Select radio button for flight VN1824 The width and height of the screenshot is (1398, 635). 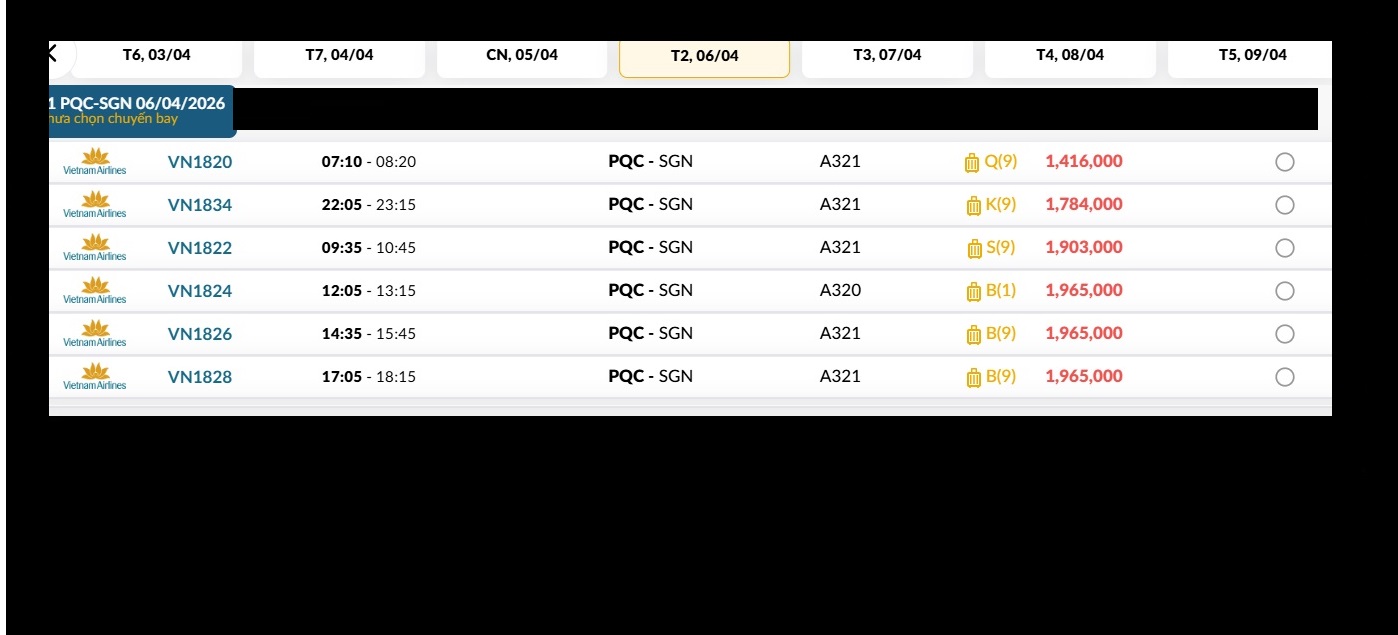[x=1285, y=291]
